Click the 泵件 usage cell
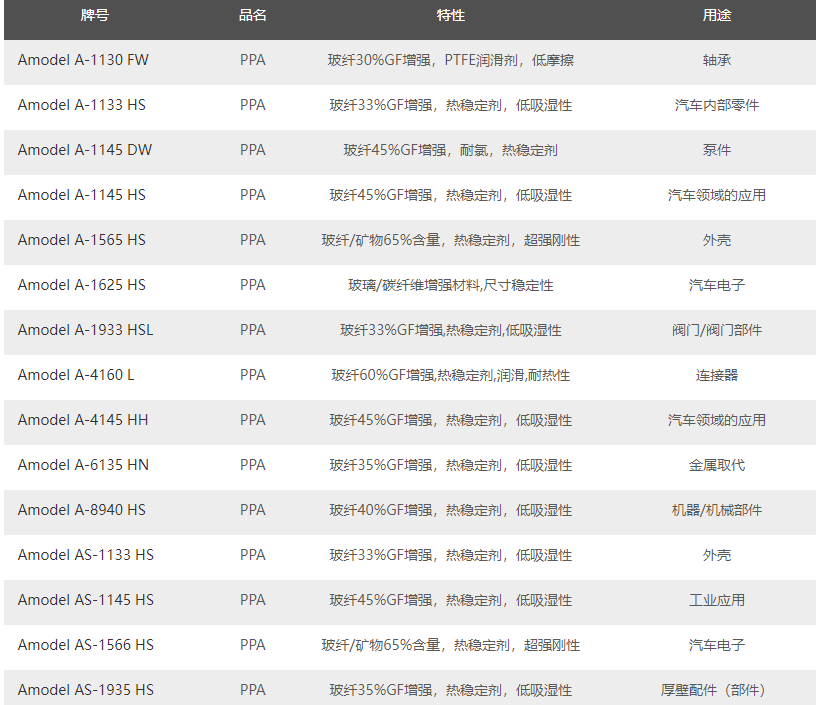The image size is (816, 705). (716, 150)
